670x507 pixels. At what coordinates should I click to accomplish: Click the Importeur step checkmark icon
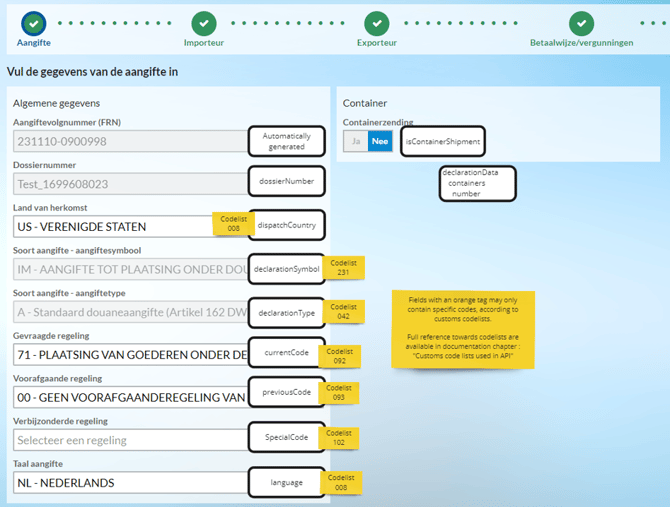click(x=204, y=23)
